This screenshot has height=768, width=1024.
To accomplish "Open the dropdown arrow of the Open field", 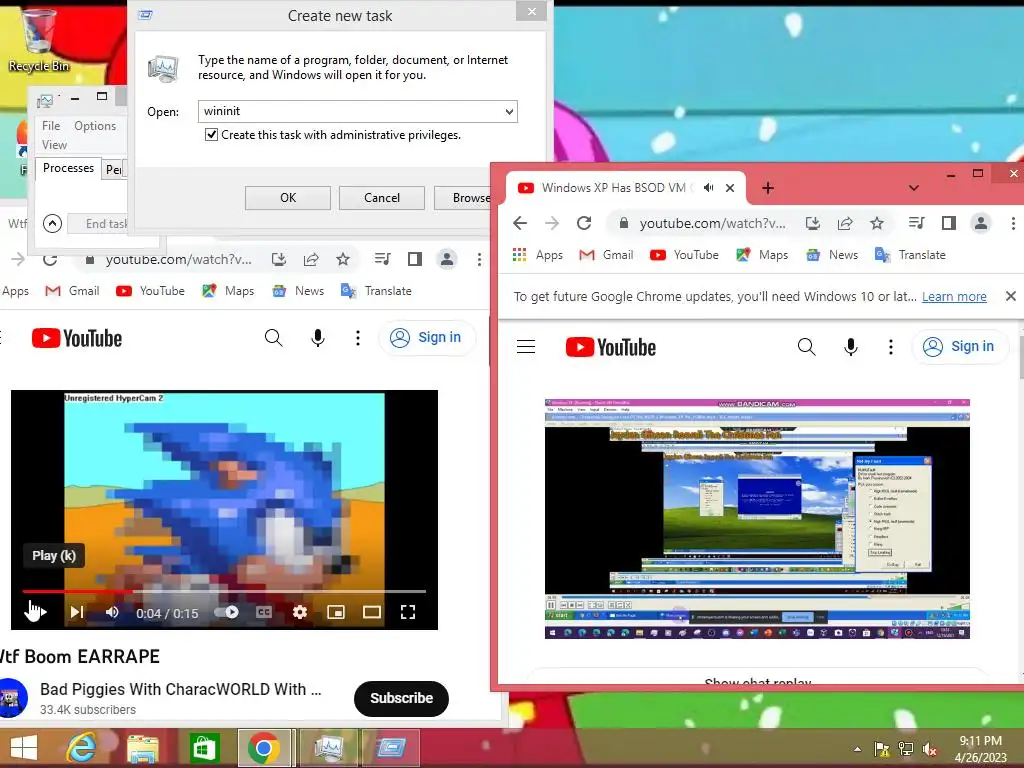I will click(509, 112).
